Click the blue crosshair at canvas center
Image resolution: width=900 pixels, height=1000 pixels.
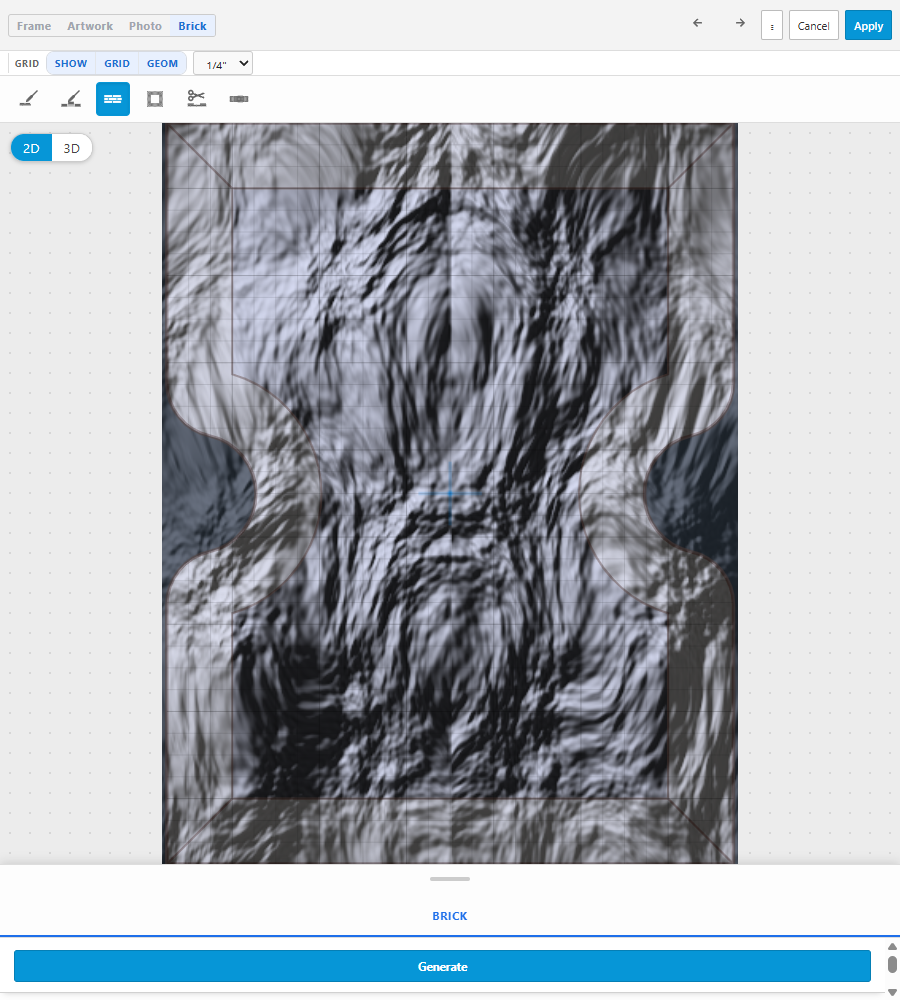pyautogui.click(x=450, y=493)
